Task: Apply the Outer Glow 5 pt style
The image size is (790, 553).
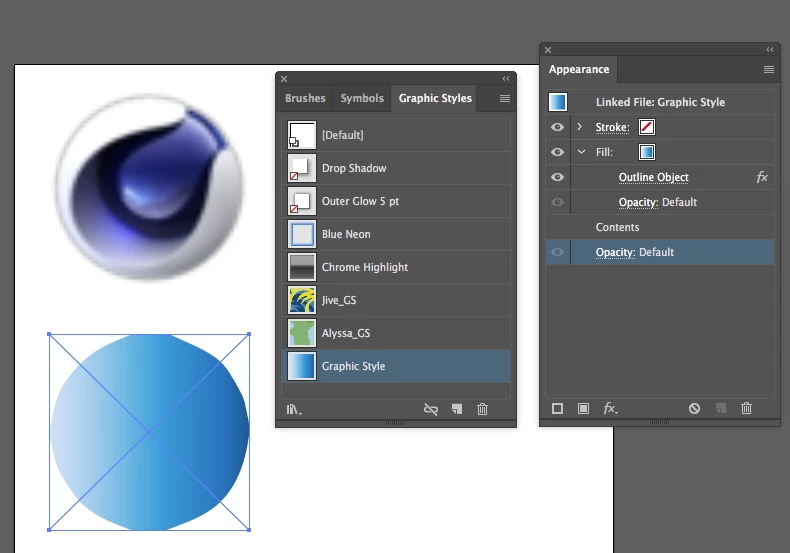Action: [x=396, y=201]
